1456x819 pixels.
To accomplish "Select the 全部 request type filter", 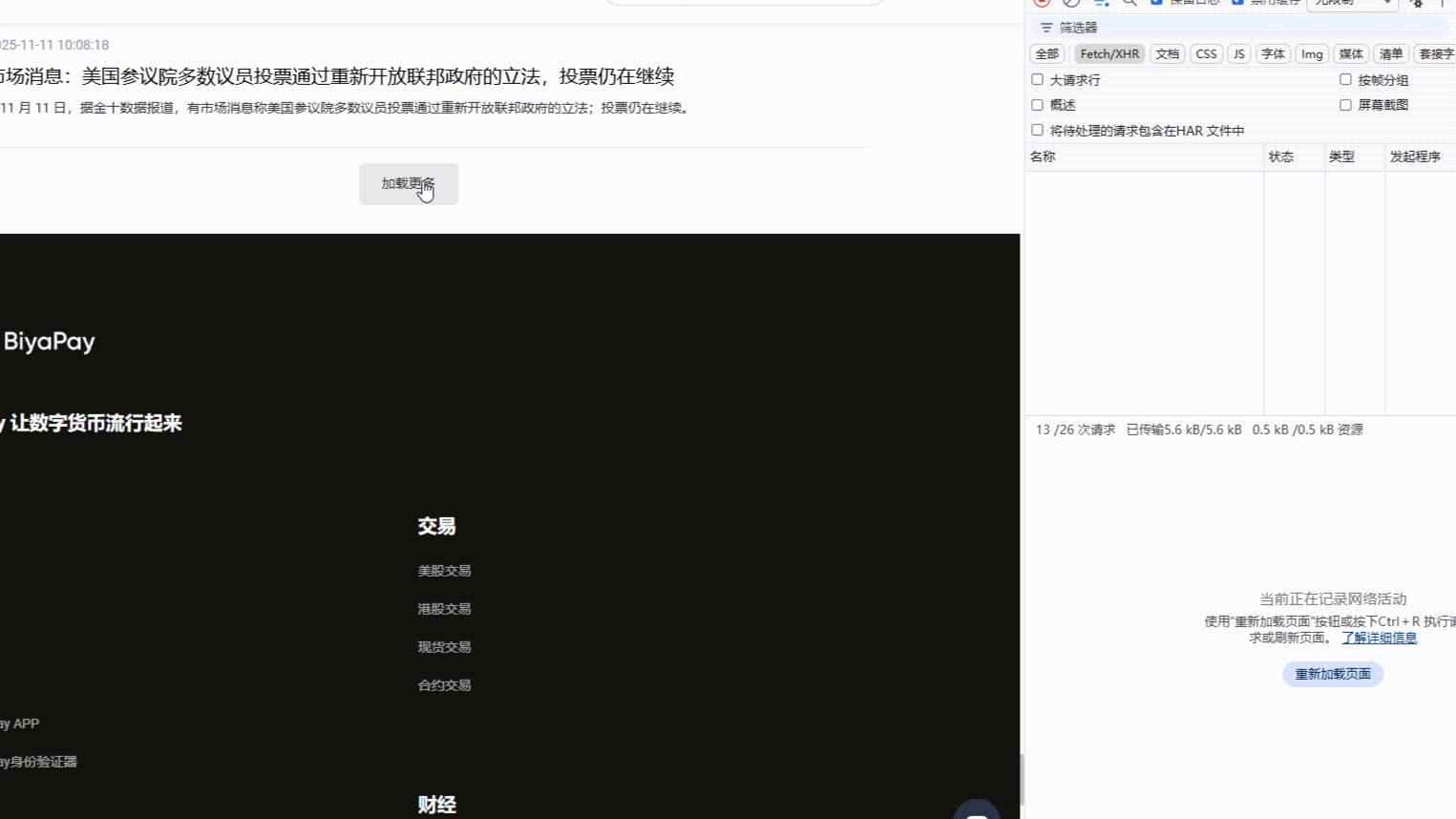I will pos(1047,54).
